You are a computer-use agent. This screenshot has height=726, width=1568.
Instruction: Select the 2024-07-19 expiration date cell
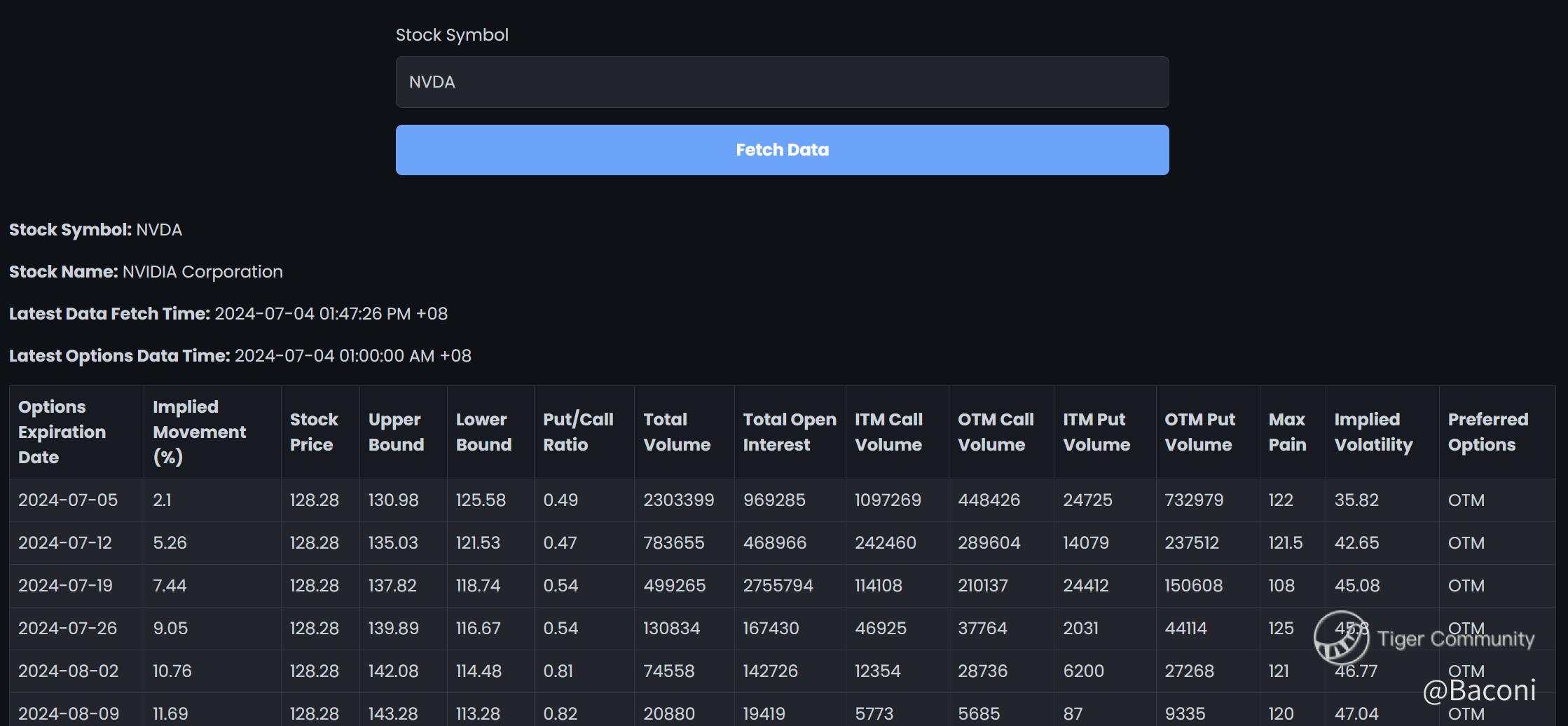(x=65, y=586)
